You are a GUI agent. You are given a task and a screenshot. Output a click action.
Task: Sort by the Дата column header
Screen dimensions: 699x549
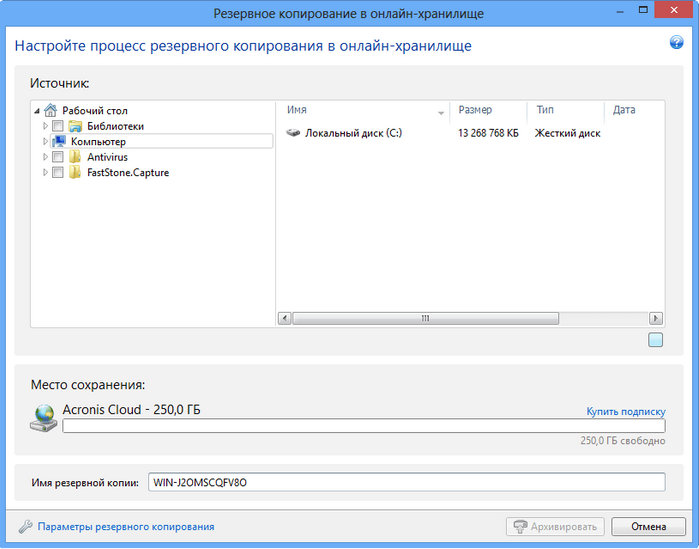[x=634, y=110]
